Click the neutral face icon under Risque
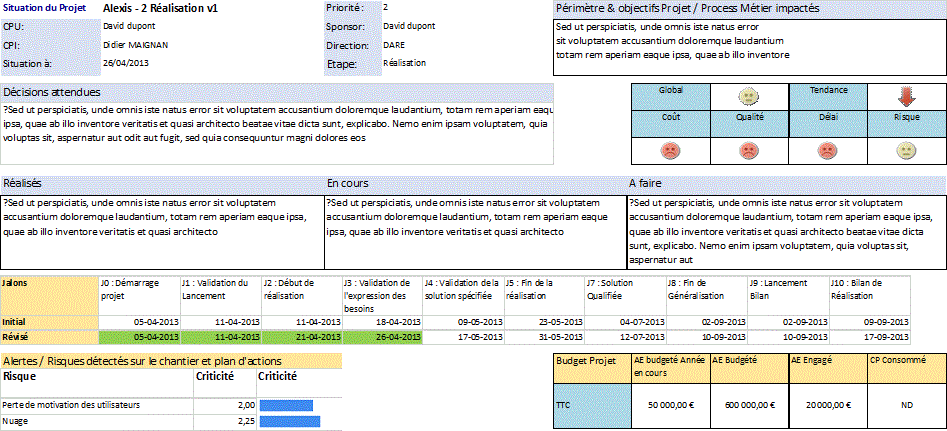947x431 pixels. (905, 151)
